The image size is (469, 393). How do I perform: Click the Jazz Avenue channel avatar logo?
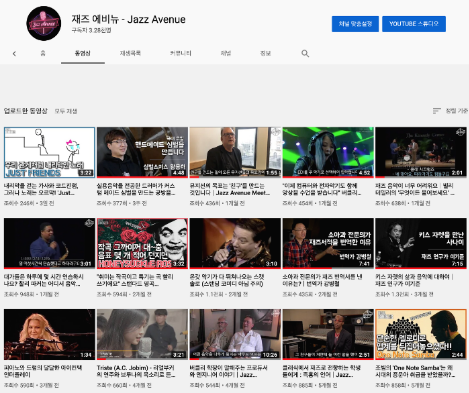pos(44,23)
